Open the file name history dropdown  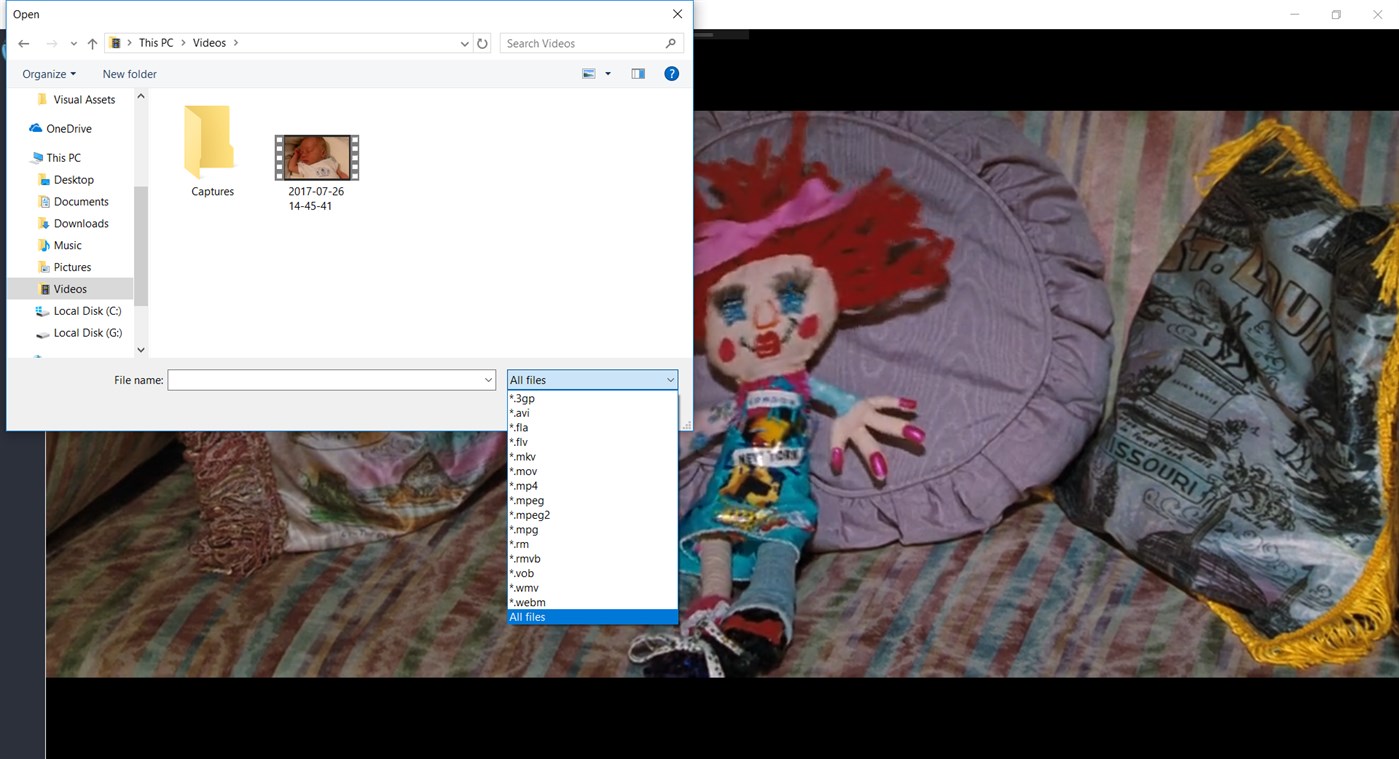(488, 380)
